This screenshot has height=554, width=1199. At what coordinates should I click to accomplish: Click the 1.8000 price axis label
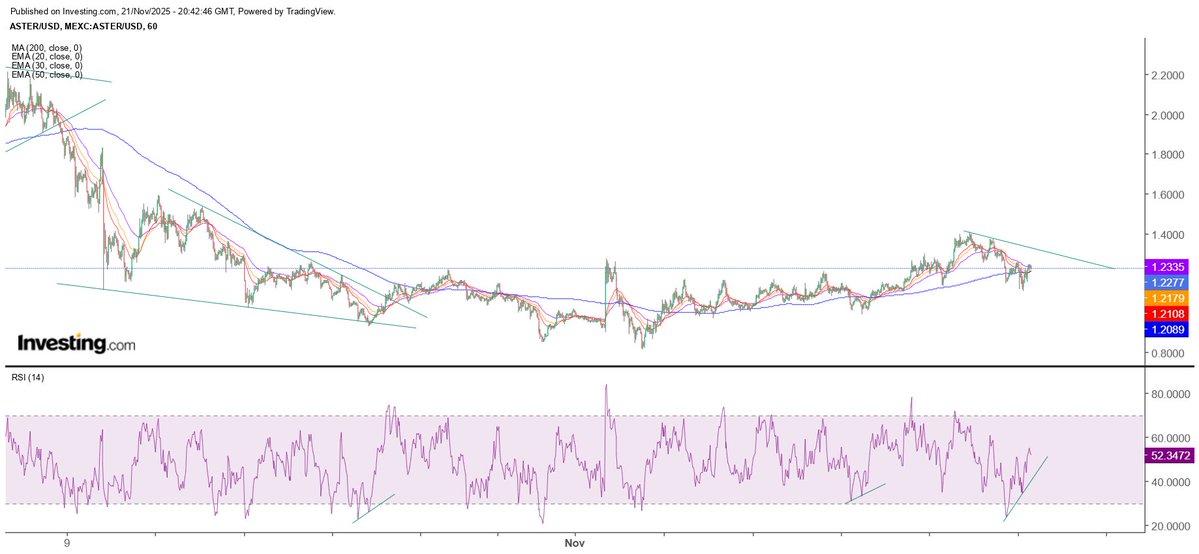click(1168, 155)
